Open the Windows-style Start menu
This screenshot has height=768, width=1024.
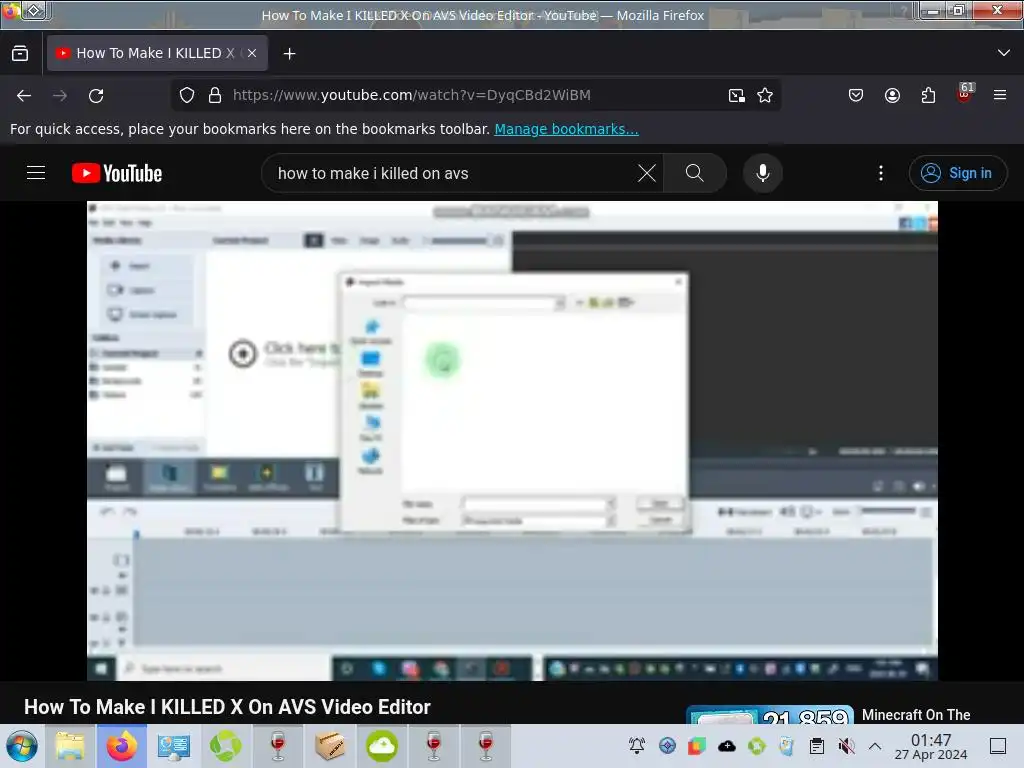coord(22,746)
